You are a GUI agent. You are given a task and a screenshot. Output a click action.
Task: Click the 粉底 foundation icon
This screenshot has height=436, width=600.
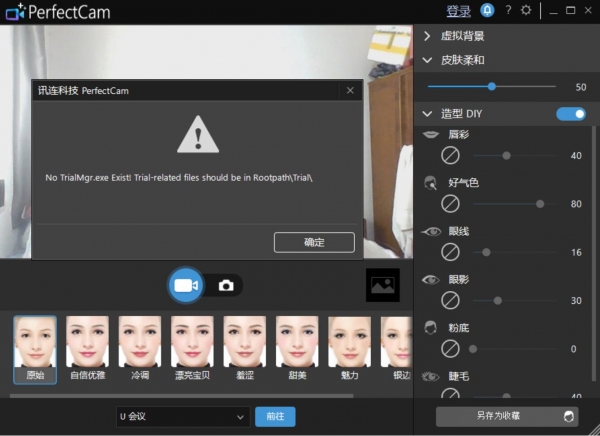pos(430,328)
